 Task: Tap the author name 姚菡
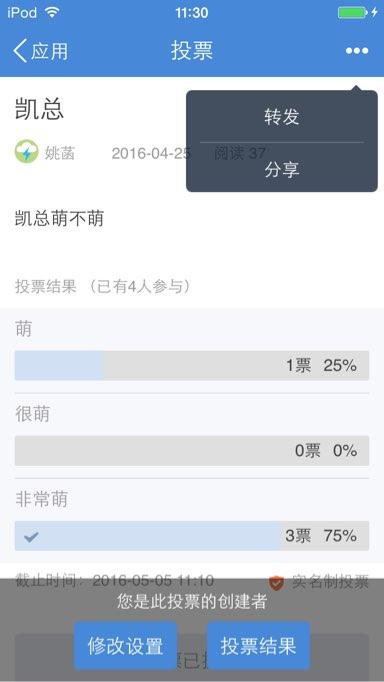[60, 153]
